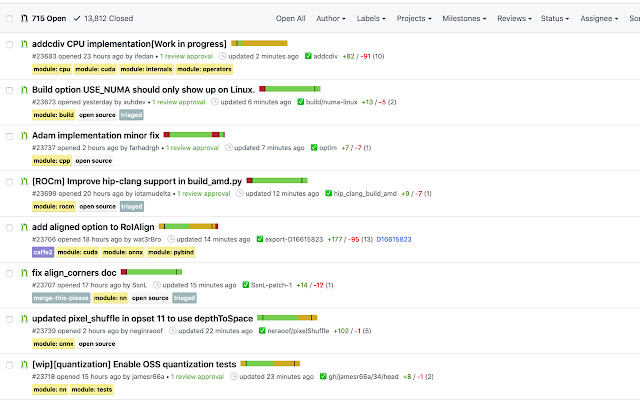Tick the checkbox next to Adam implementation minor fix
640x400 pixels.
9,136
